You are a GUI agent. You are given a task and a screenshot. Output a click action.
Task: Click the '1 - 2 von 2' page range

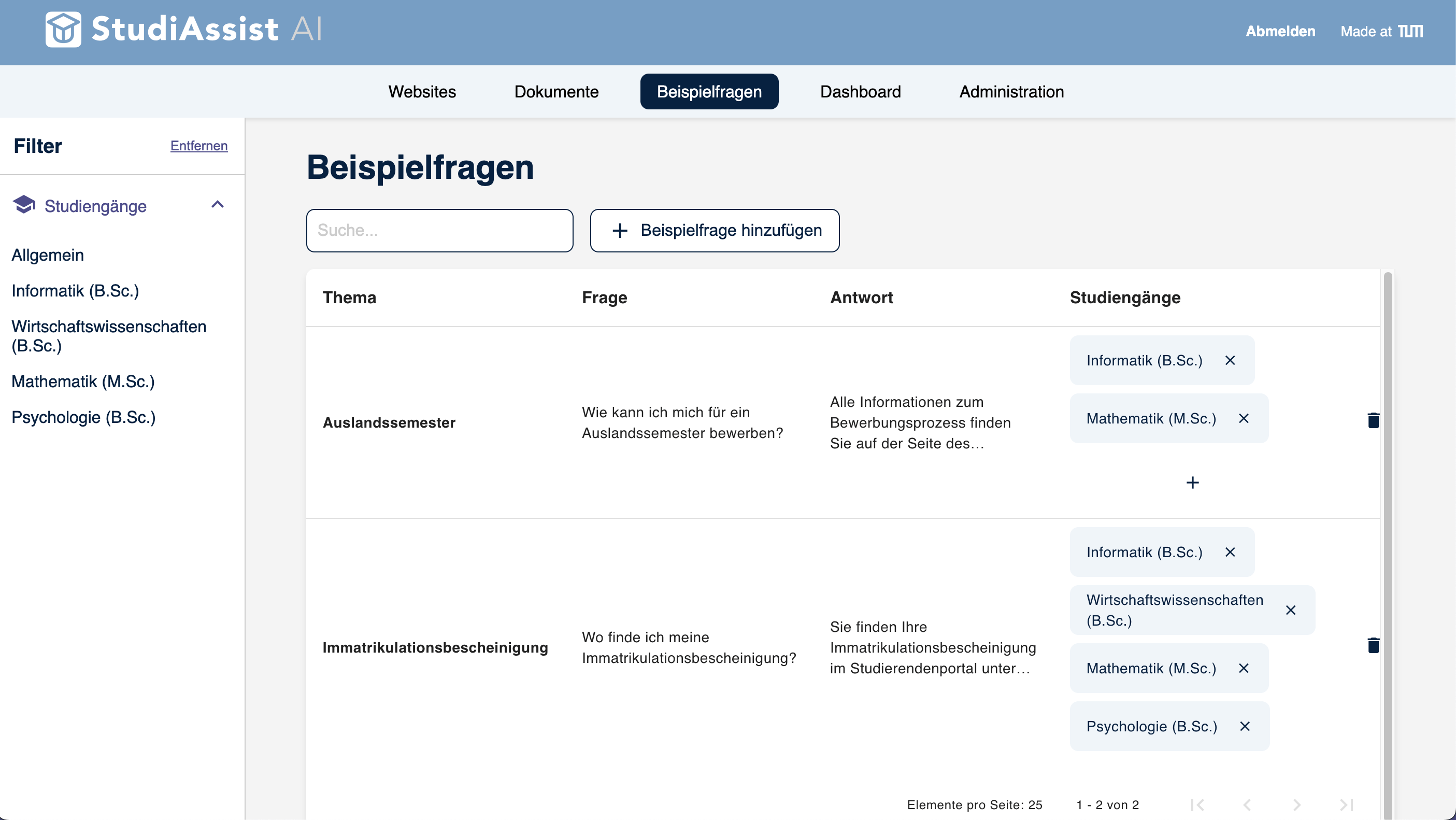pos(1107,805)
